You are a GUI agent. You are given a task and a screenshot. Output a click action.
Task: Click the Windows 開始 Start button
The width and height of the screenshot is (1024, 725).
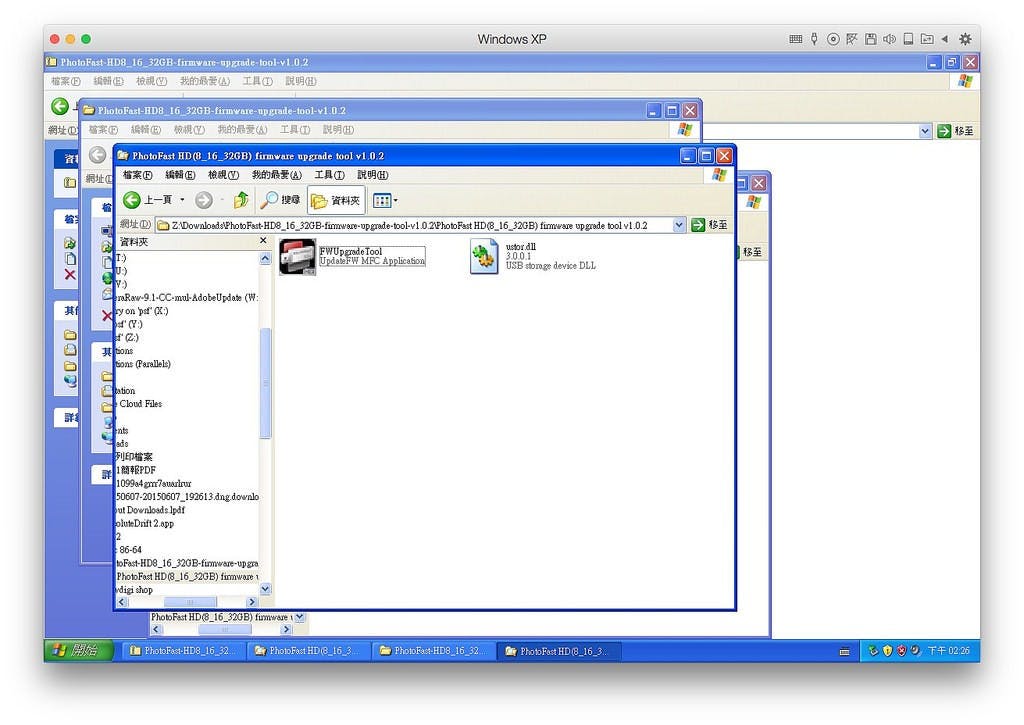[x=73, y=651]
